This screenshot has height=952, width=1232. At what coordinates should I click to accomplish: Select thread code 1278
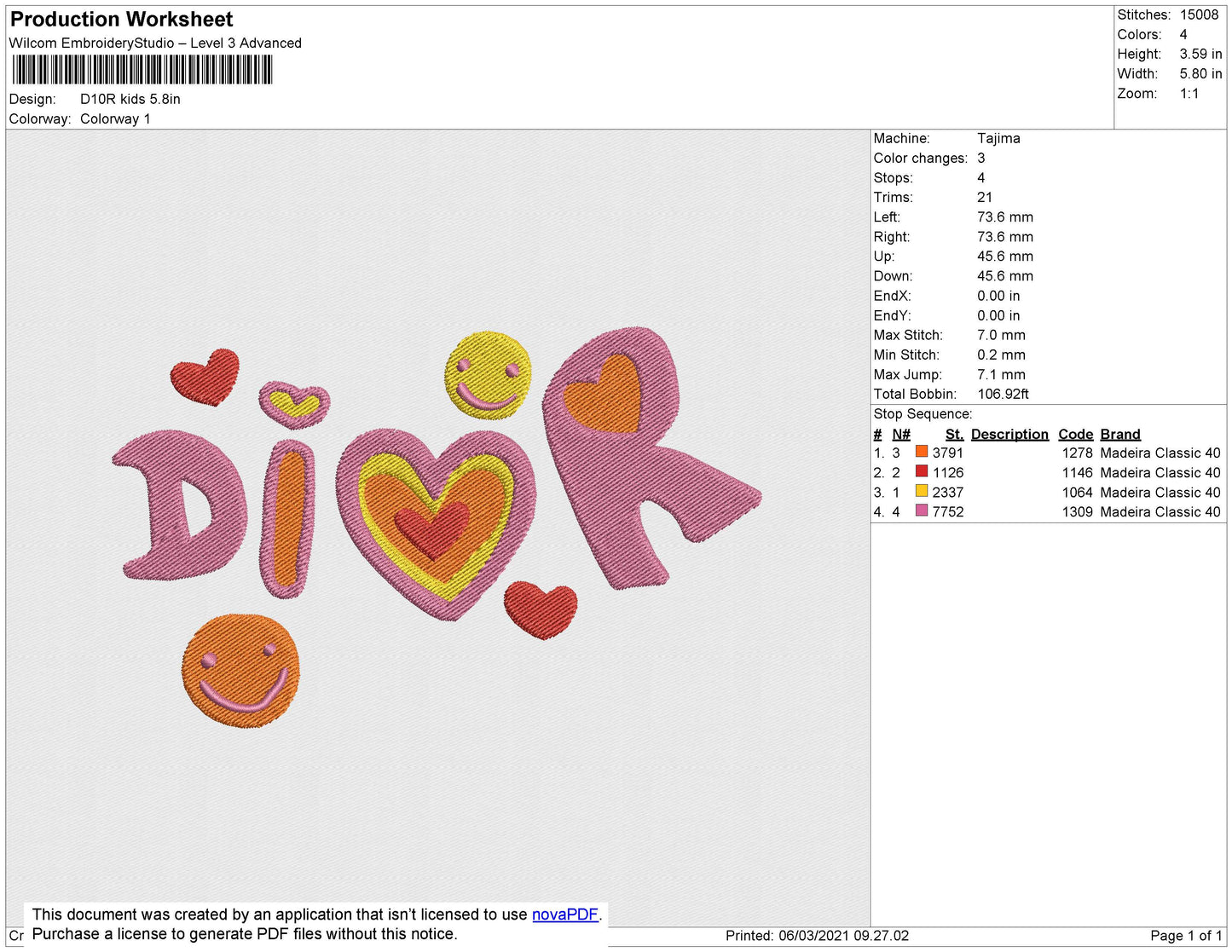[1077, 453]
